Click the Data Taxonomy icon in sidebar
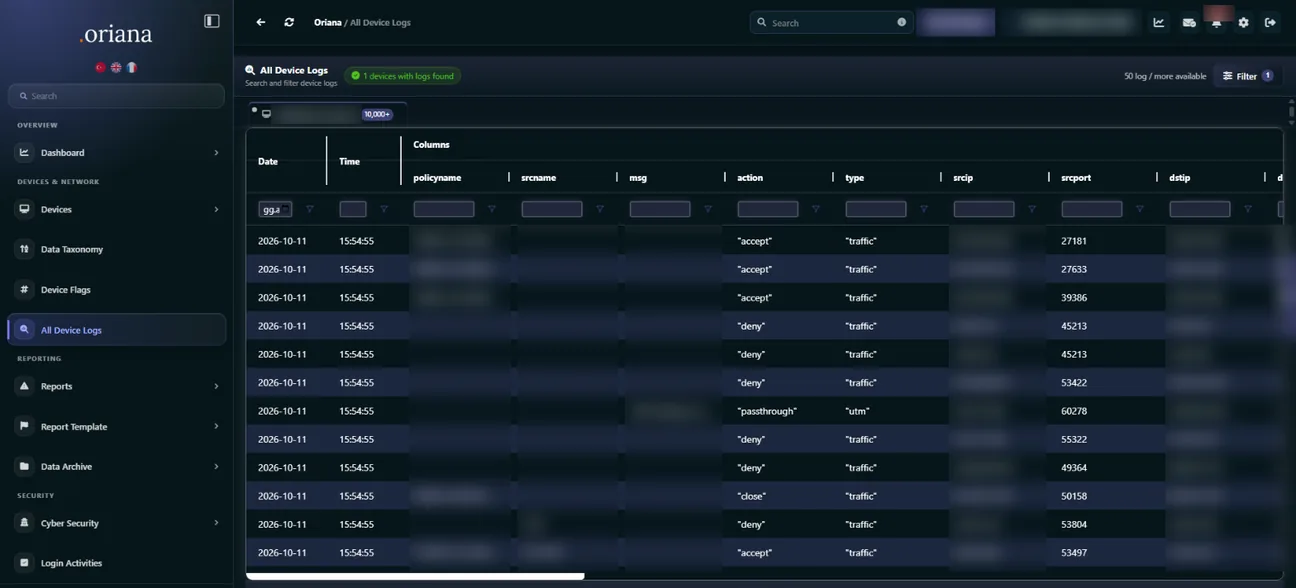Screen dimensions: 1296x588 (x=24, y=249)
